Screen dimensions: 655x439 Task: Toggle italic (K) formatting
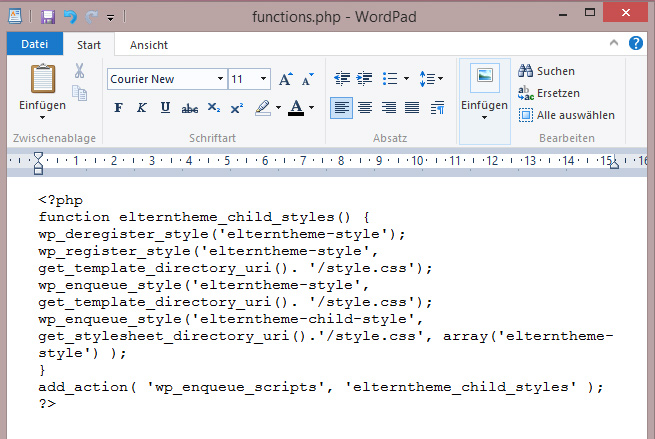(142, 108)
